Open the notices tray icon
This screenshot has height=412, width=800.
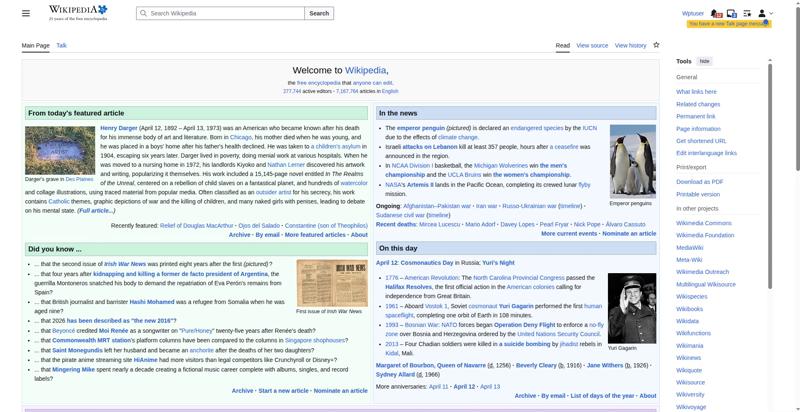(x=732, y=13)
